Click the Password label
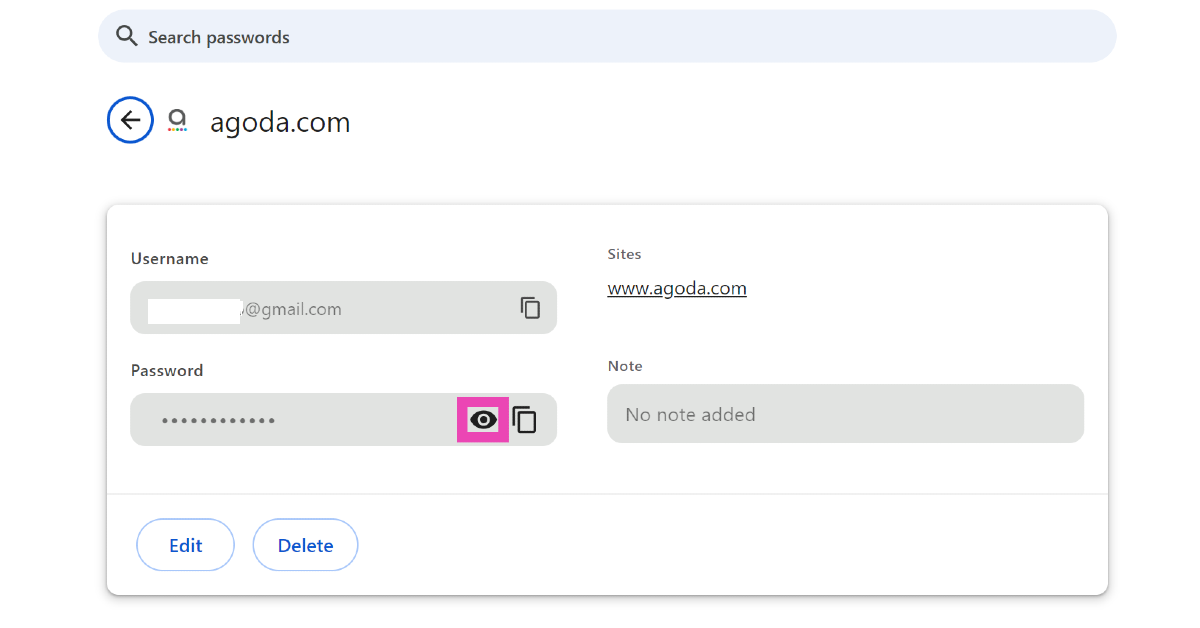Image resolution: width=1200 pixels, height=628 pixels. click(167, 371)
